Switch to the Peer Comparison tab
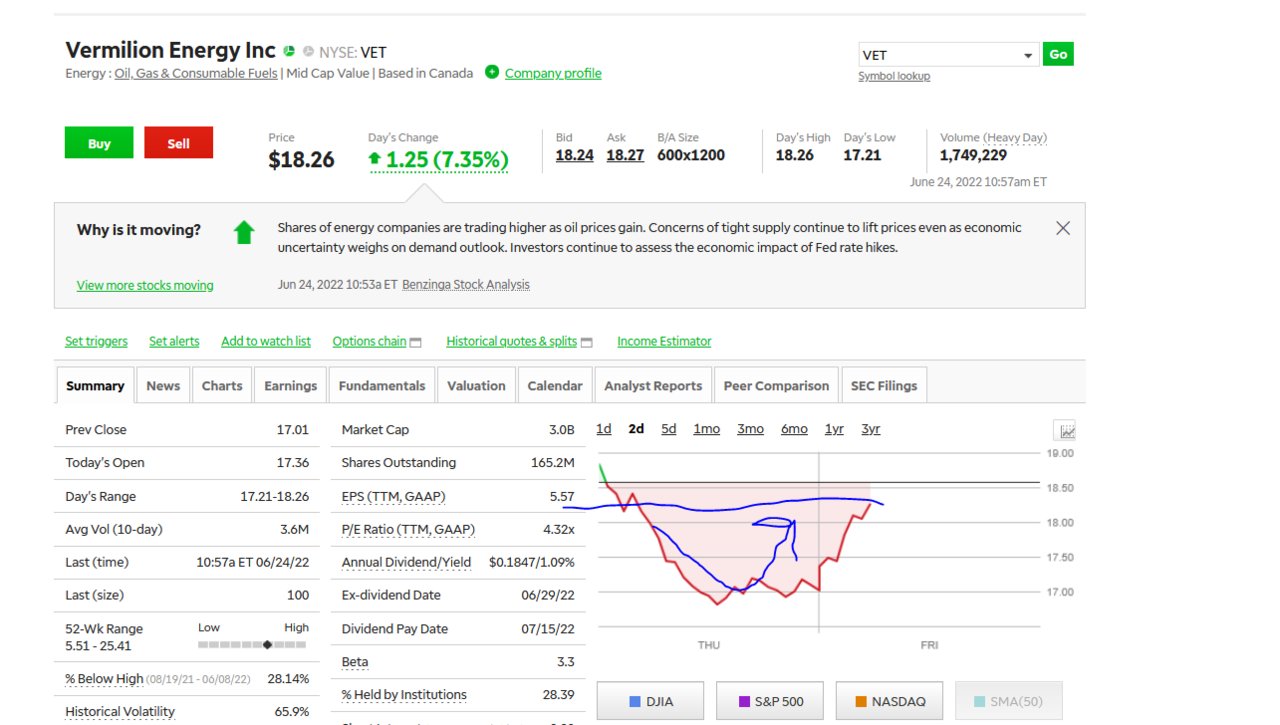Viewport: 1280px width, 725px height. point(776,385)
